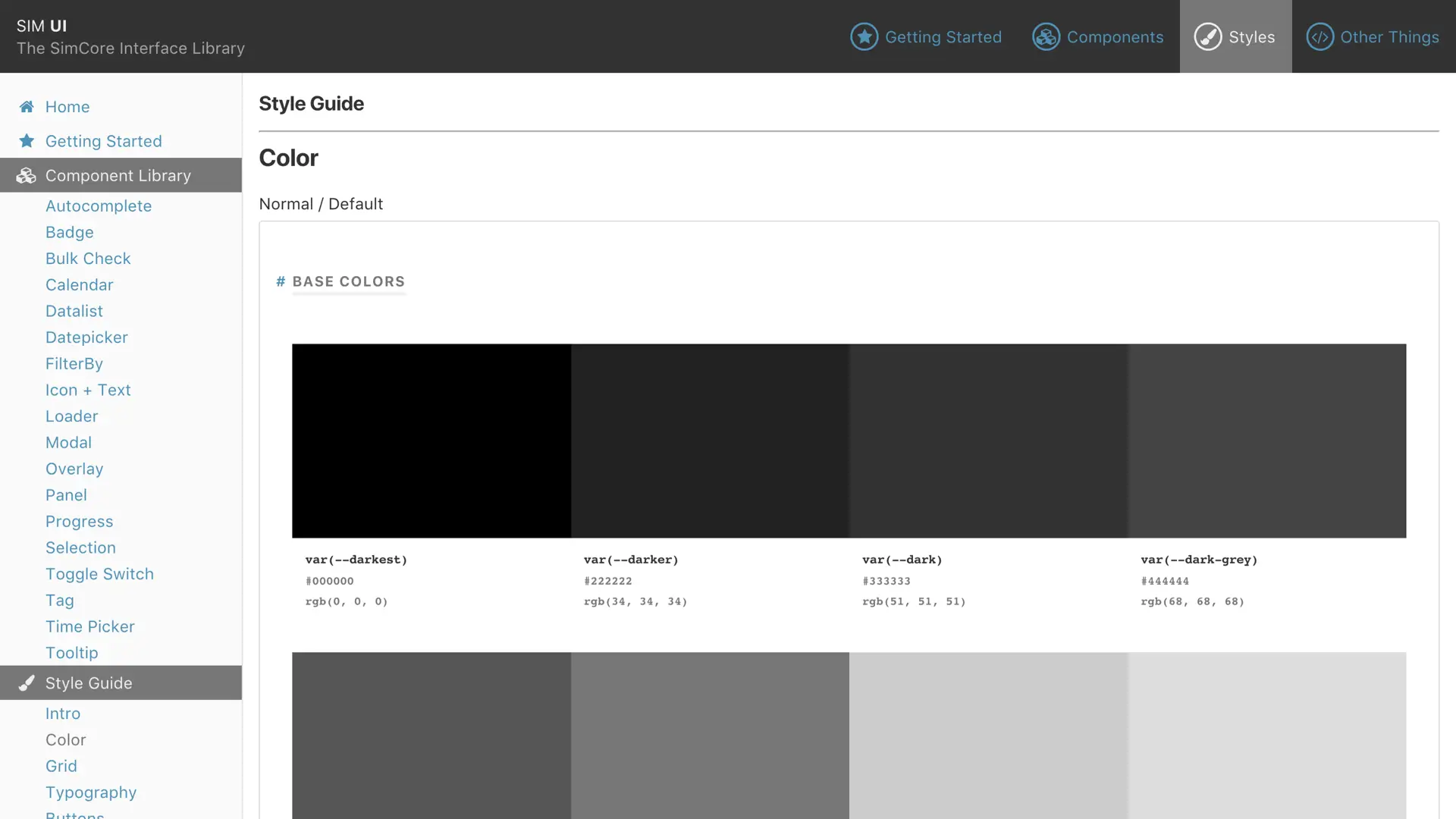Click the cubes icon next to Components

click(1046, 36)
